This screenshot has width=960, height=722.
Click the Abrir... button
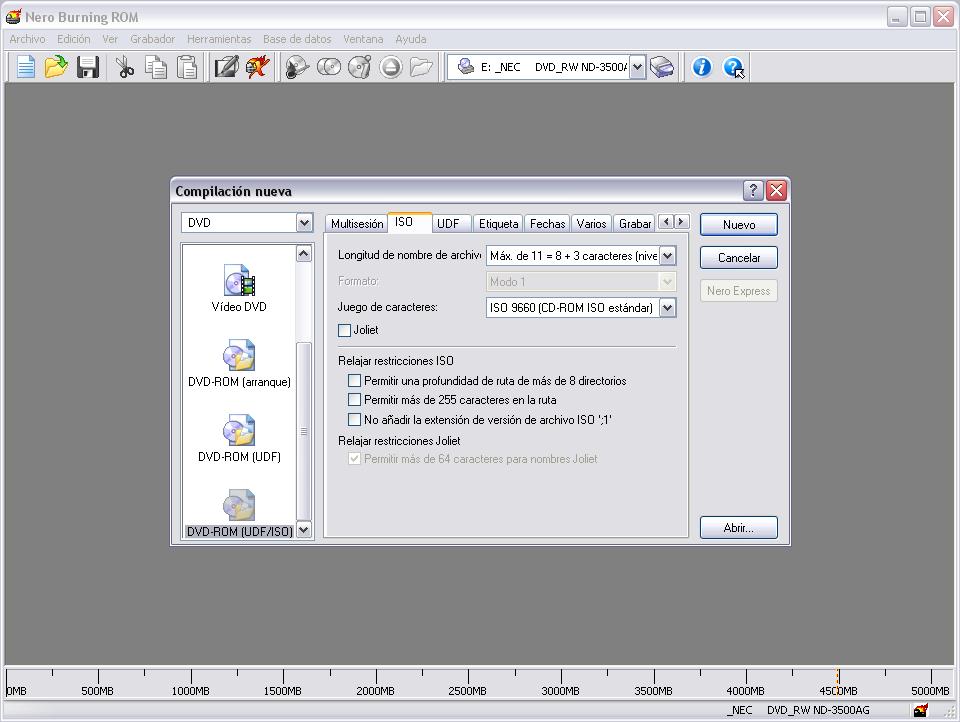click(x=739, y=528)
